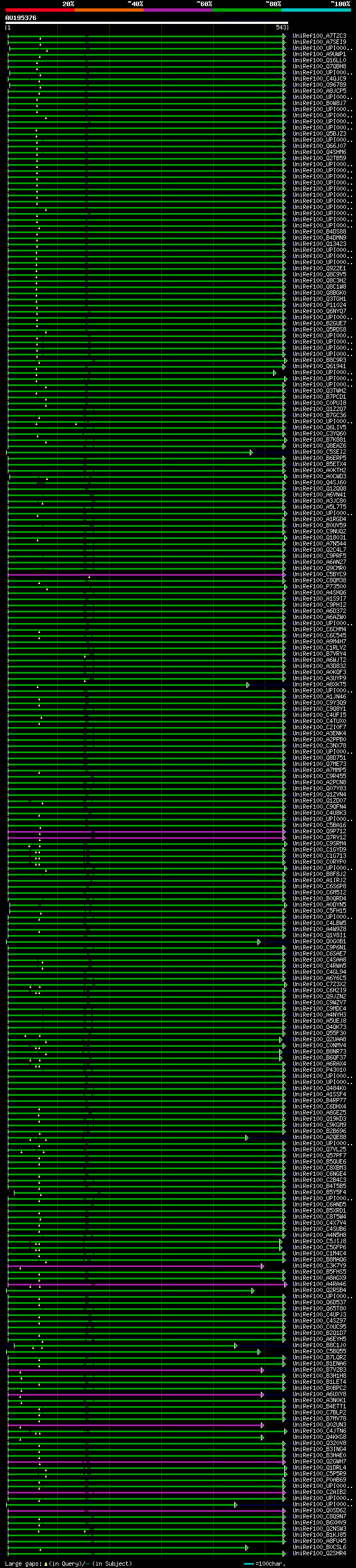This screenshot has width=356, height=1568.
Task: Select UniRef100_A8JCP5 label
Action: coord(319,91)
